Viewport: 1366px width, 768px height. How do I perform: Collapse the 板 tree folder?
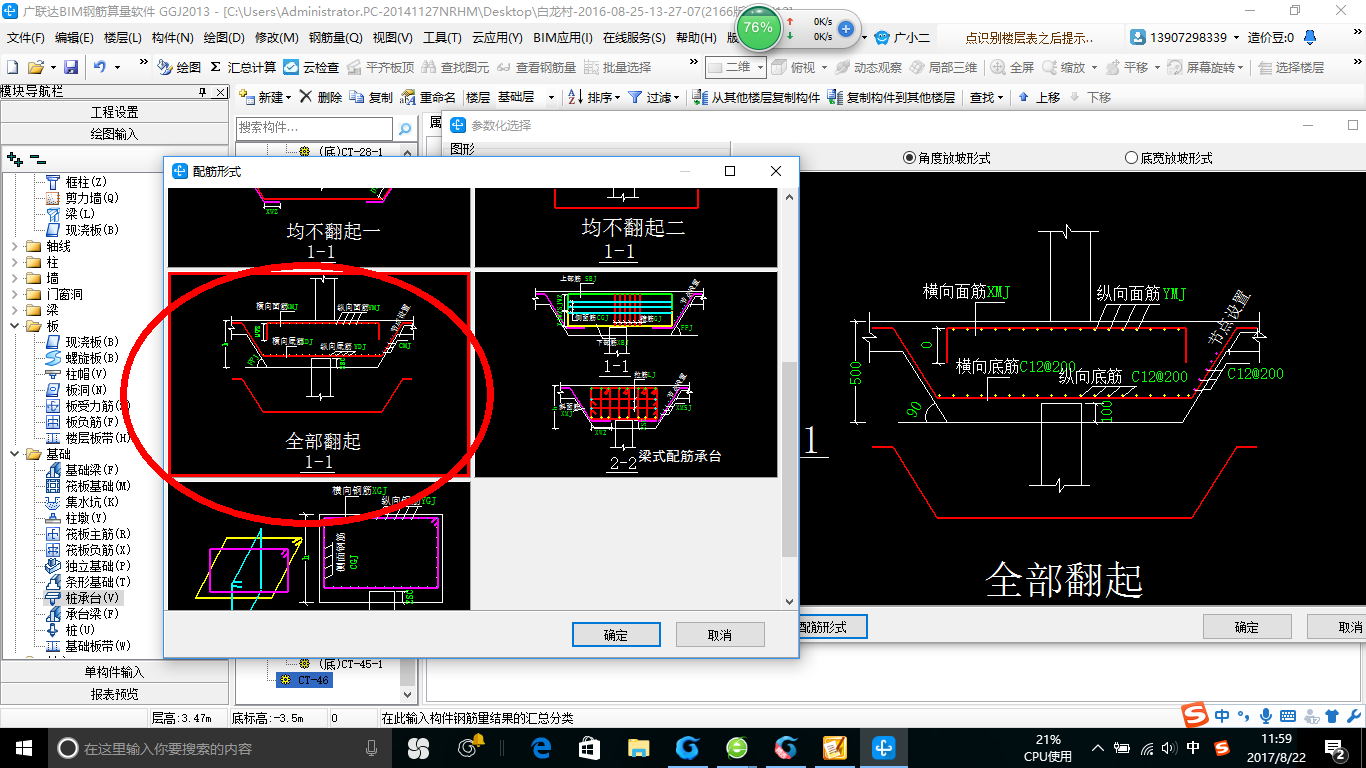click(x=13, y=326)
